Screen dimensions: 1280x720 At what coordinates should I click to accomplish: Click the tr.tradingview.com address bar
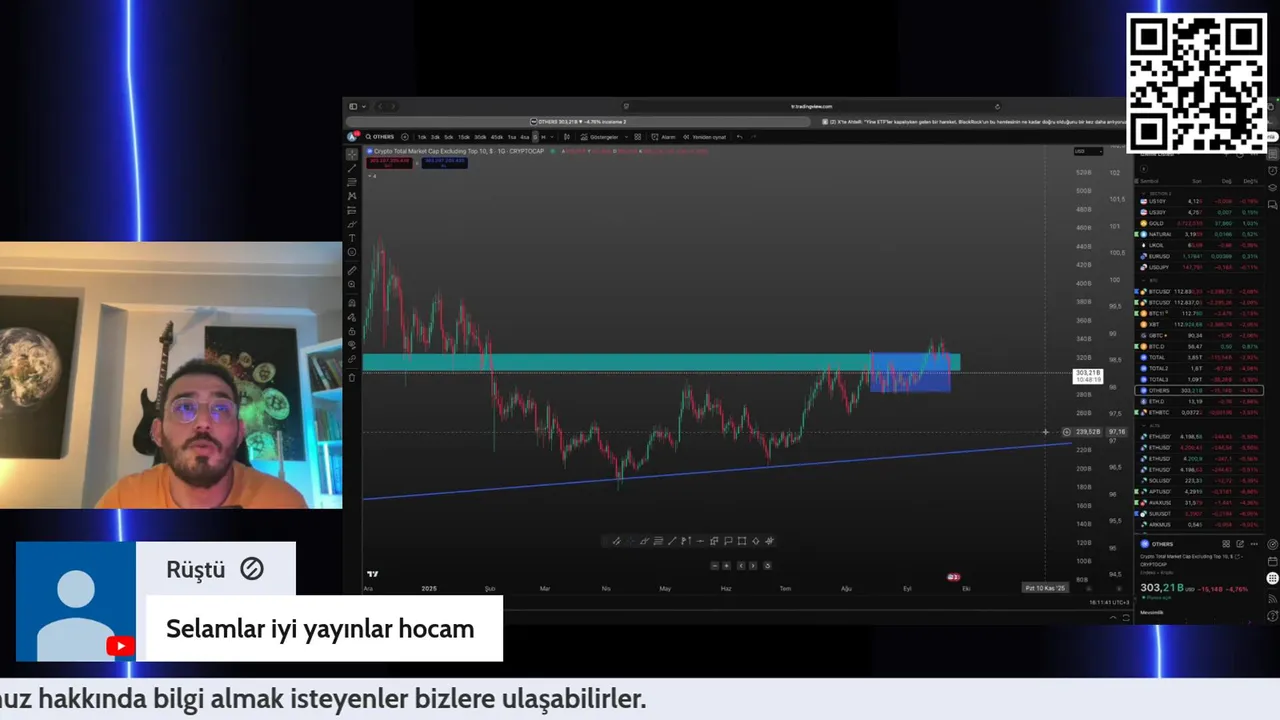point(812,106)
